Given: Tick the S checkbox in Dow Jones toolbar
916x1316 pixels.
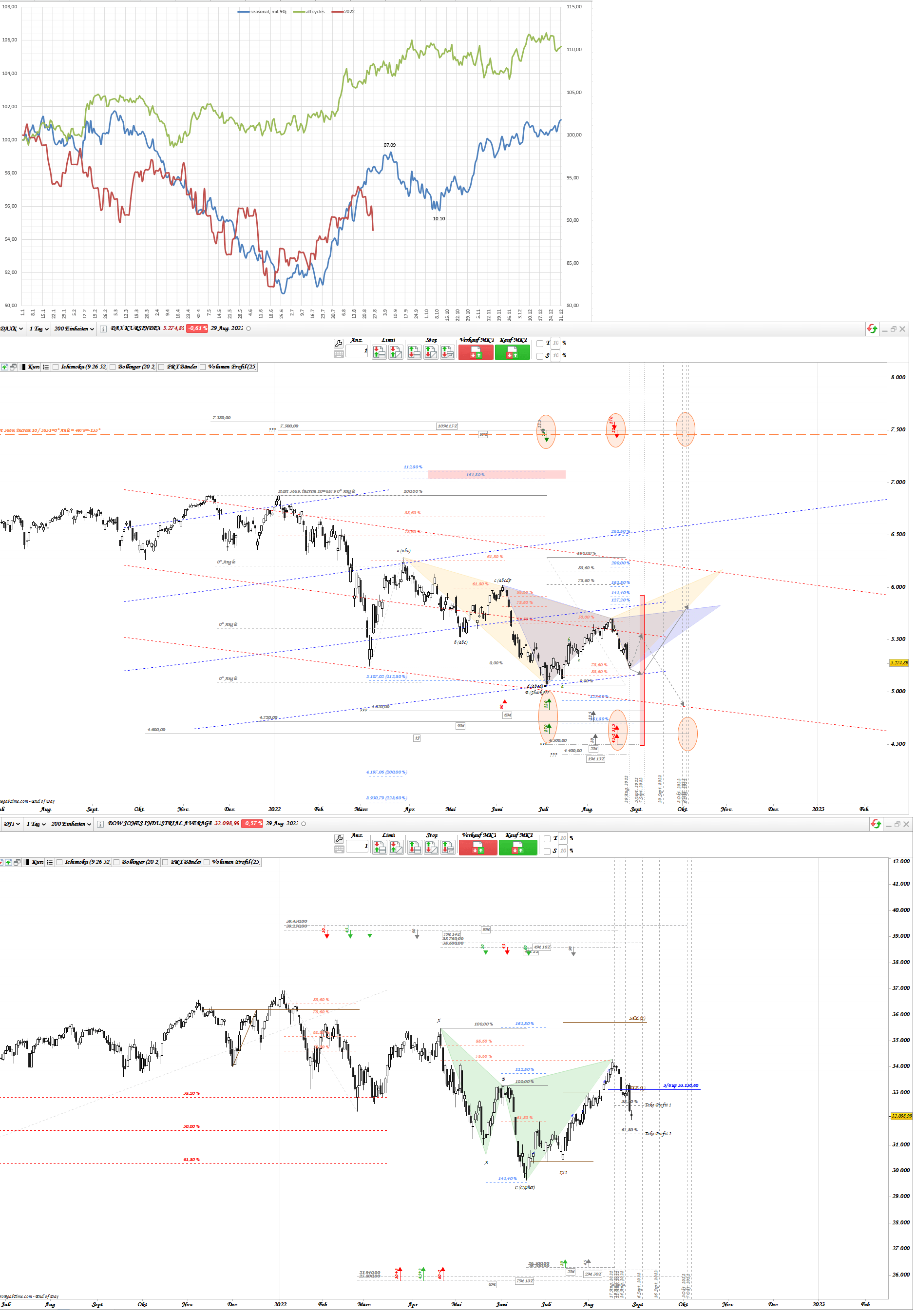Looking at the screenshot, I should pos(547,851).
